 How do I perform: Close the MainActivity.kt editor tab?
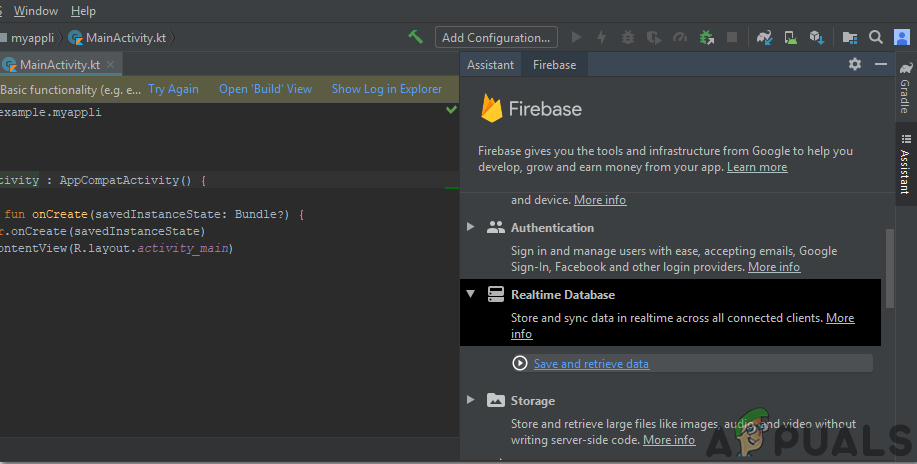pyautogui.click(x=110, y=64)
